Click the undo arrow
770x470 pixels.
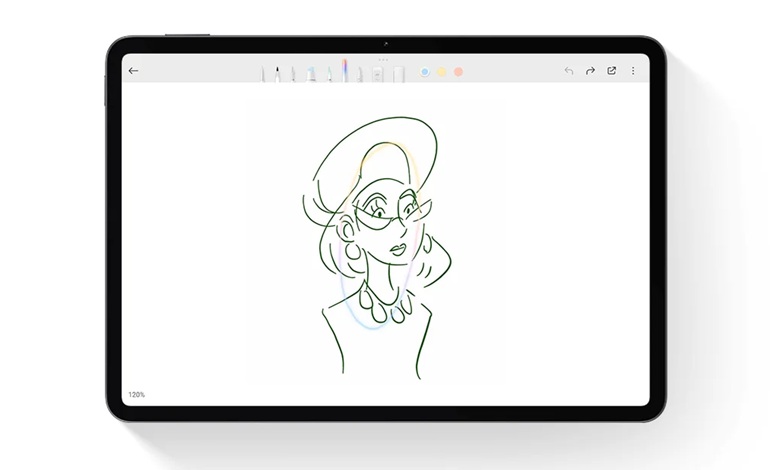(x=569, y=71)
